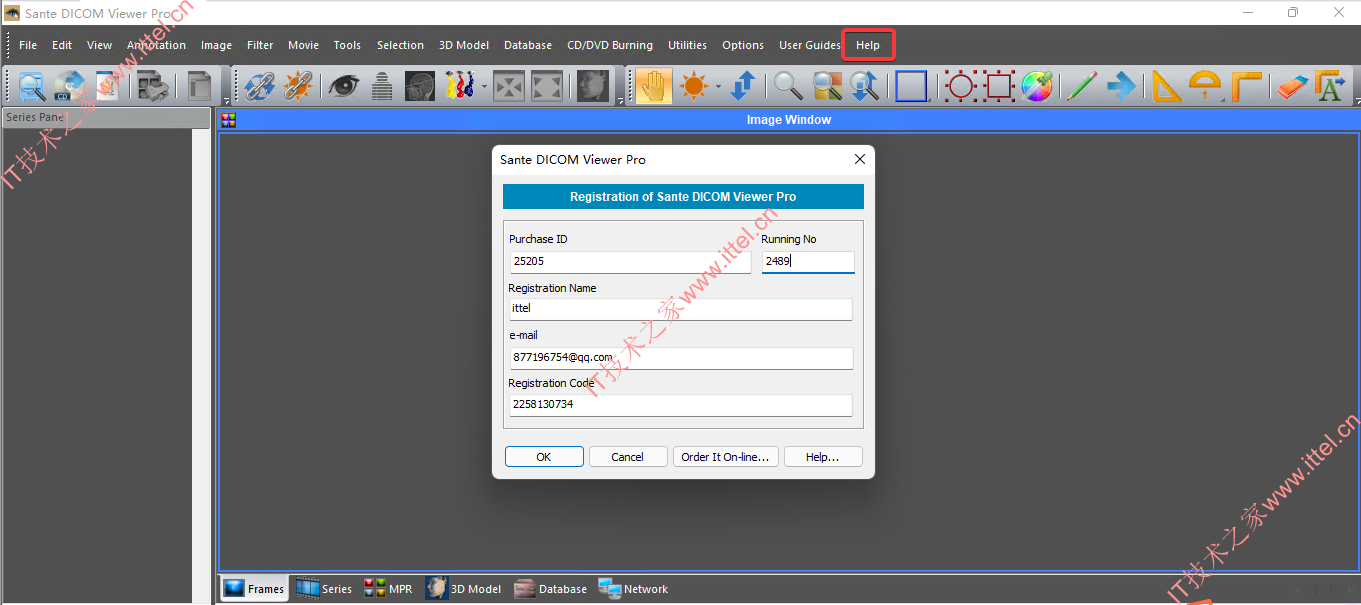
Task: Switch to the 3D Model bottom tab
Action: [x=464, y=589]
